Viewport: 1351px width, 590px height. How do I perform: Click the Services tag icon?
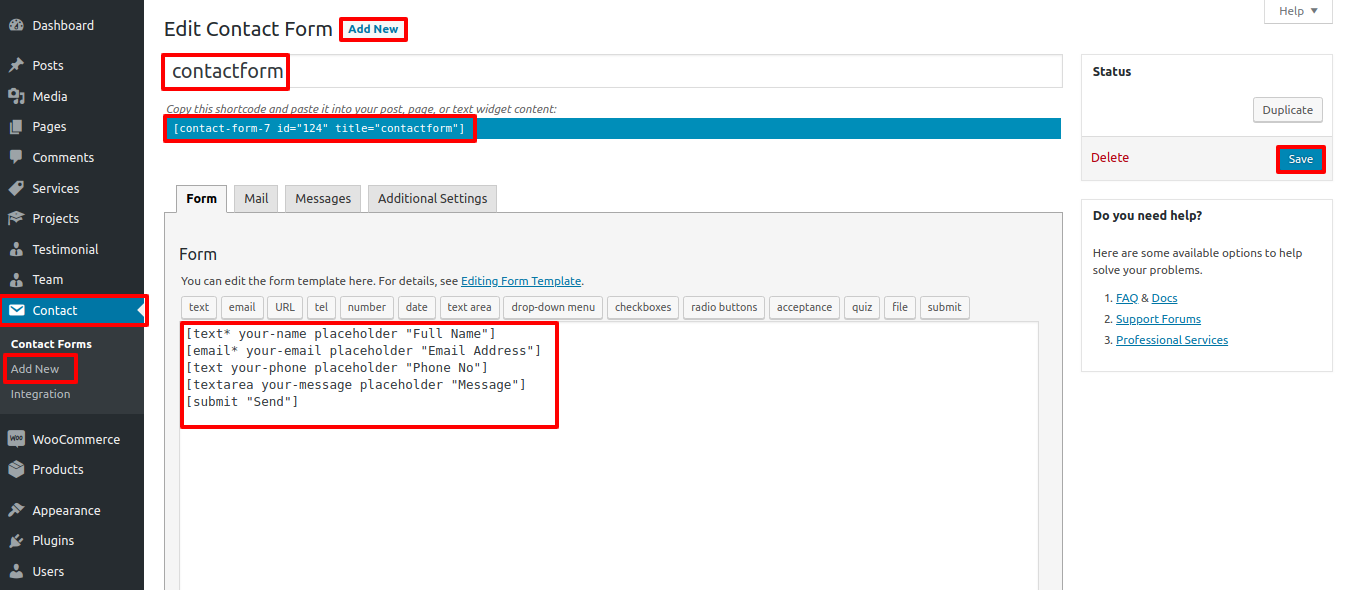pos(16,189)
